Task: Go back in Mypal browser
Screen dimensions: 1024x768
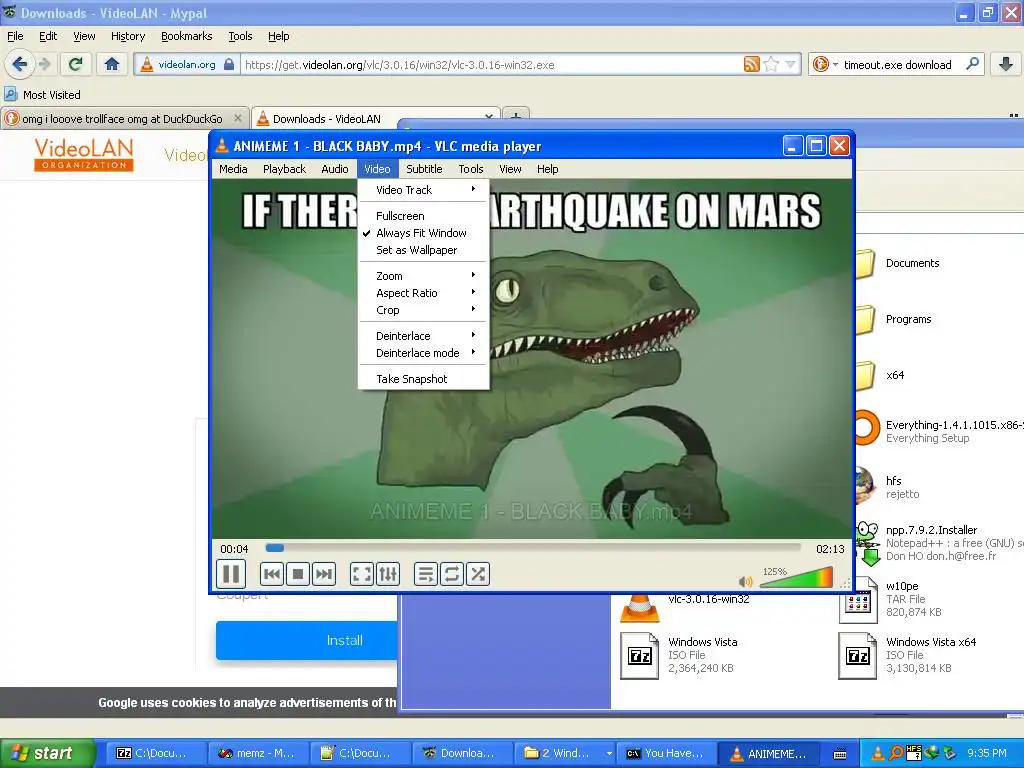Action: coord(19,64)
